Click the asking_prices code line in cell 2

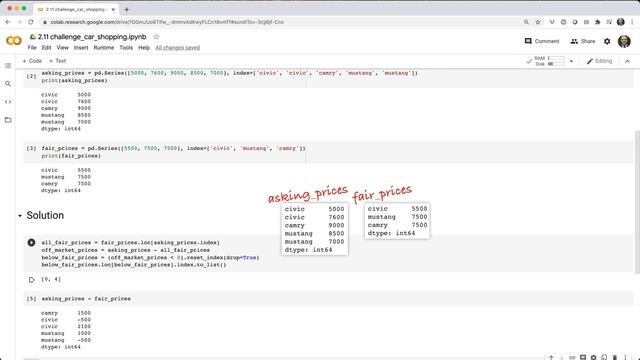pos(229,73)
